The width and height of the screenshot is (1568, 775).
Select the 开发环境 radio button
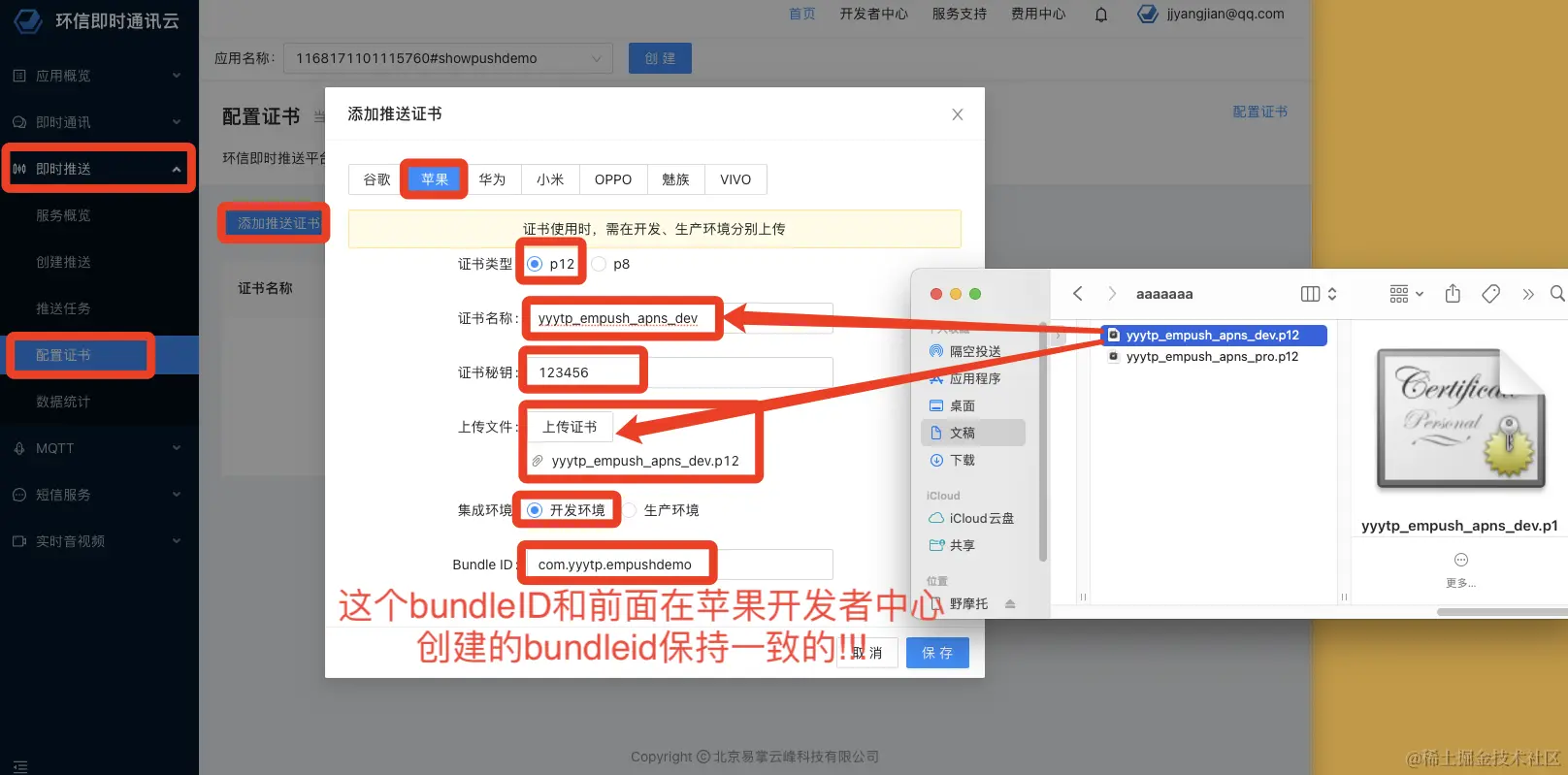tap(535, 510)
